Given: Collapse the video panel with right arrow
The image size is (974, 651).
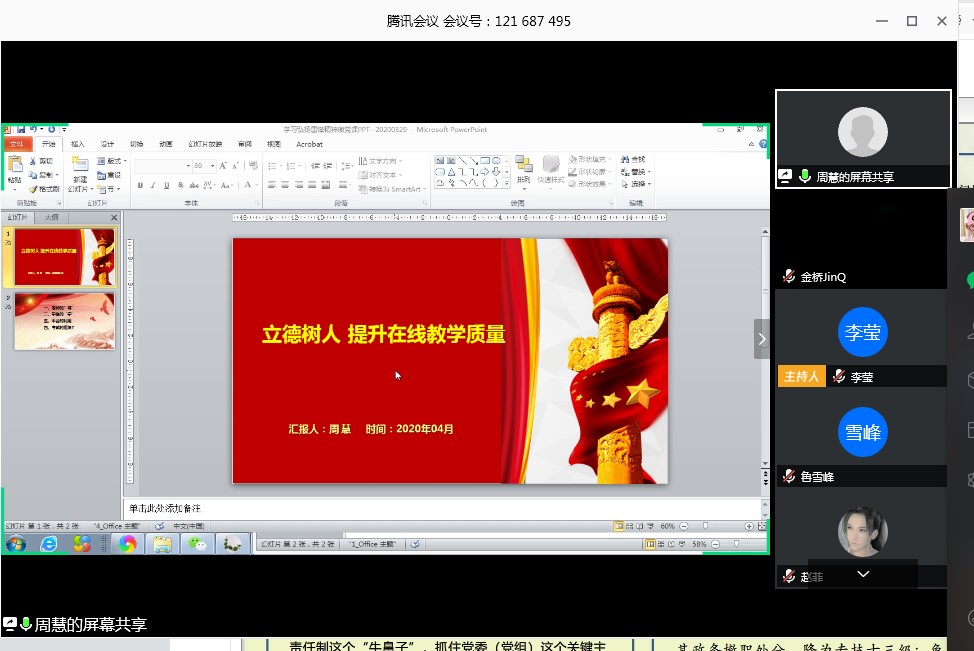Looking at the screenshot, I should [x=762, y=339].
